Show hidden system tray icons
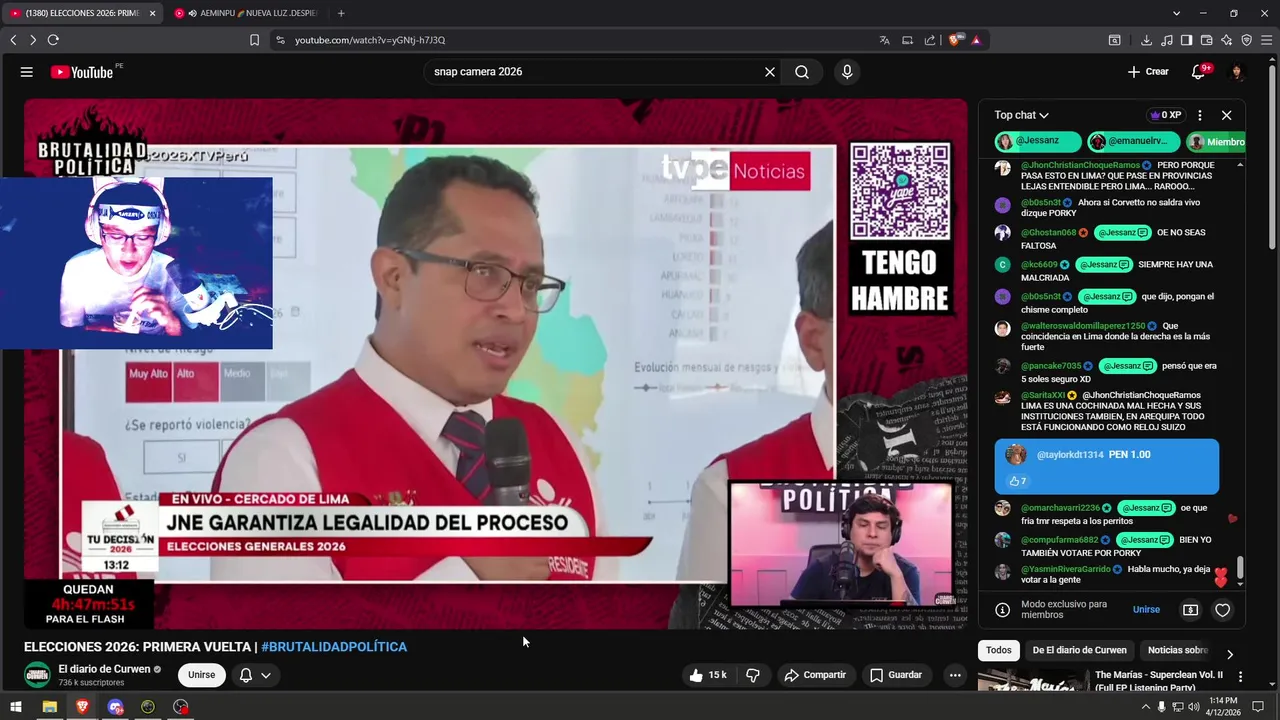This screenshot has height=720, width=1280. tap(1145, 706)
